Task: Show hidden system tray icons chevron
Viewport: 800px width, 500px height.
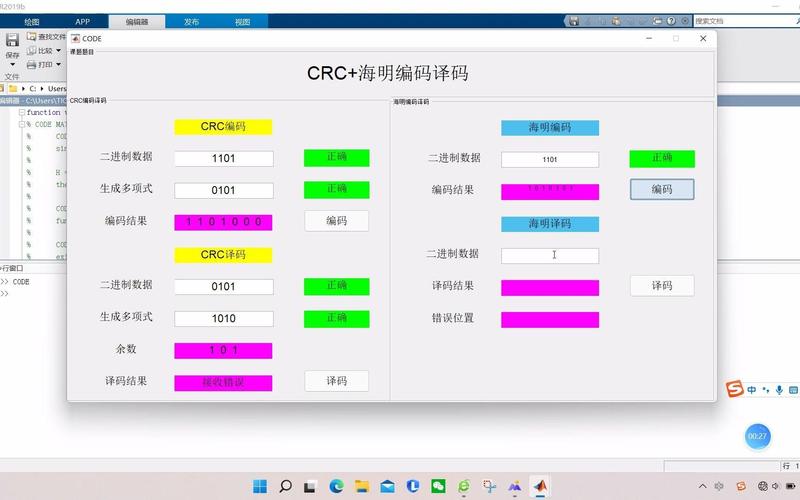Action: pyautogui.click(x=703, y=486)
